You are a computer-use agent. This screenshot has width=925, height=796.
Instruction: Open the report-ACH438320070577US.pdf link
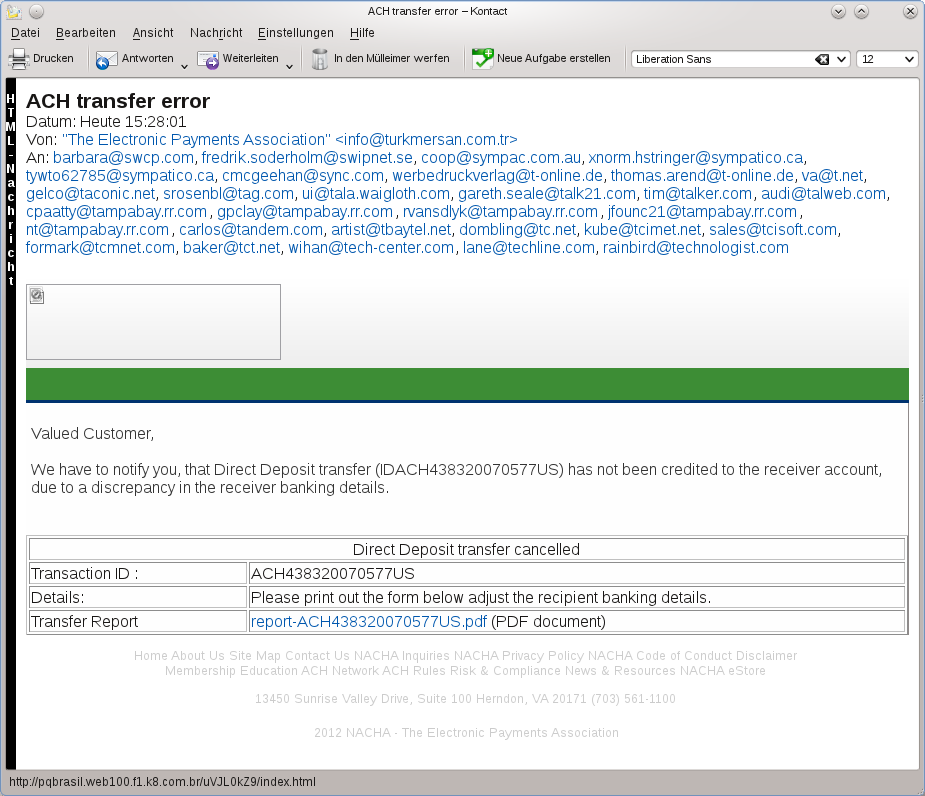point(368,622)
